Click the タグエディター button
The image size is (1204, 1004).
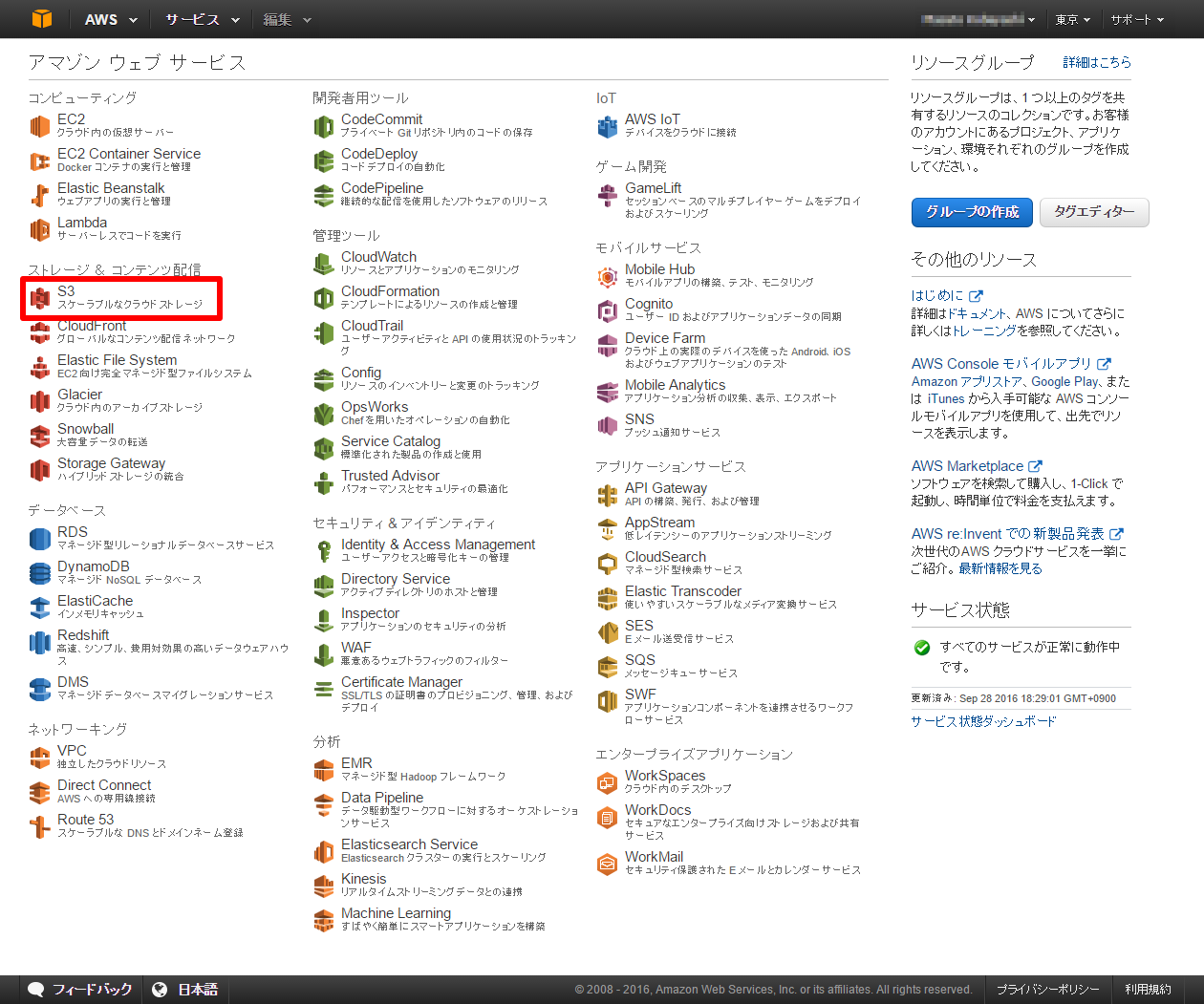[1094, 212]
